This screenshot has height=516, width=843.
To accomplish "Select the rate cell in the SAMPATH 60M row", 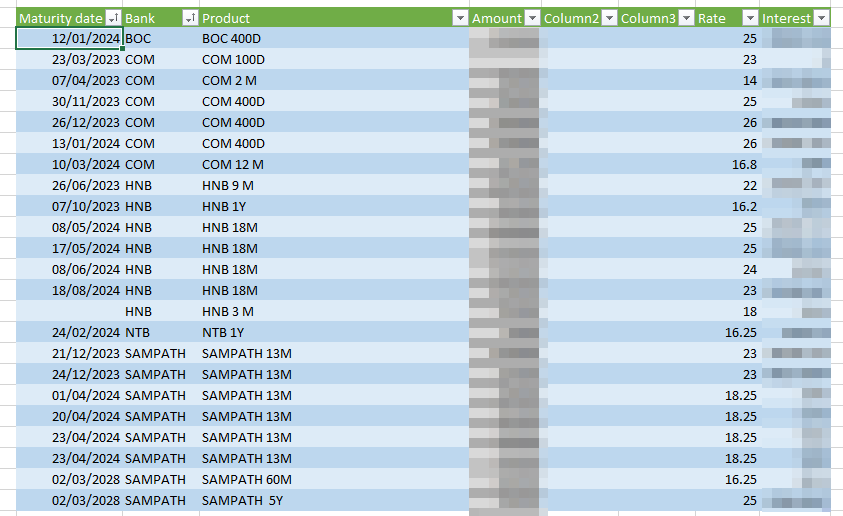I will pos(727,478).
